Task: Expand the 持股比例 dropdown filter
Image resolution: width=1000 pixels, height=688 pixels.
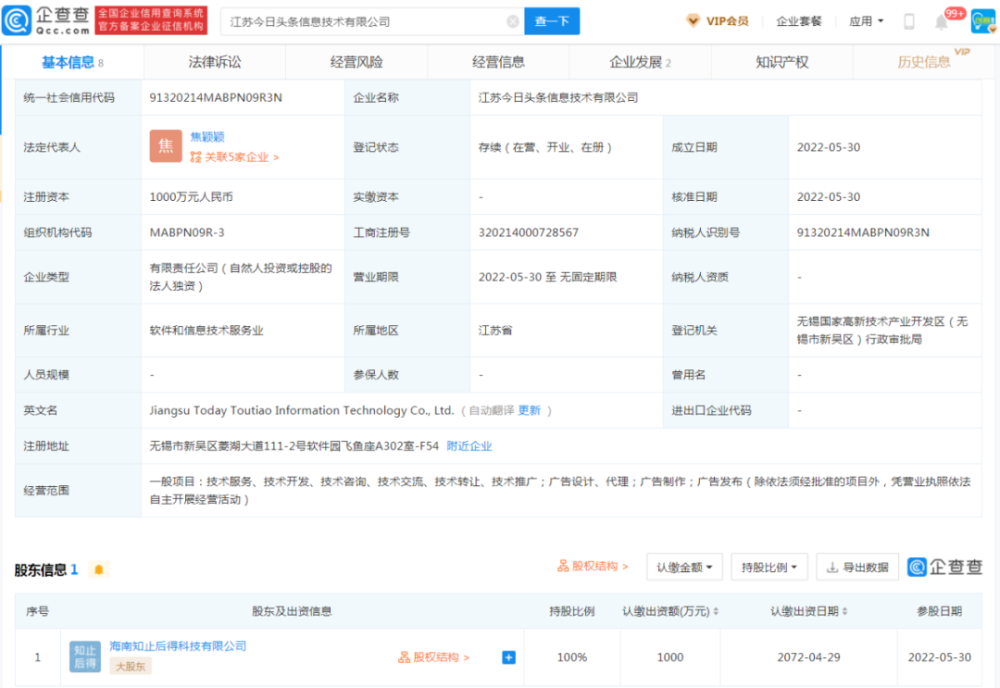Action: pos(769,567)
